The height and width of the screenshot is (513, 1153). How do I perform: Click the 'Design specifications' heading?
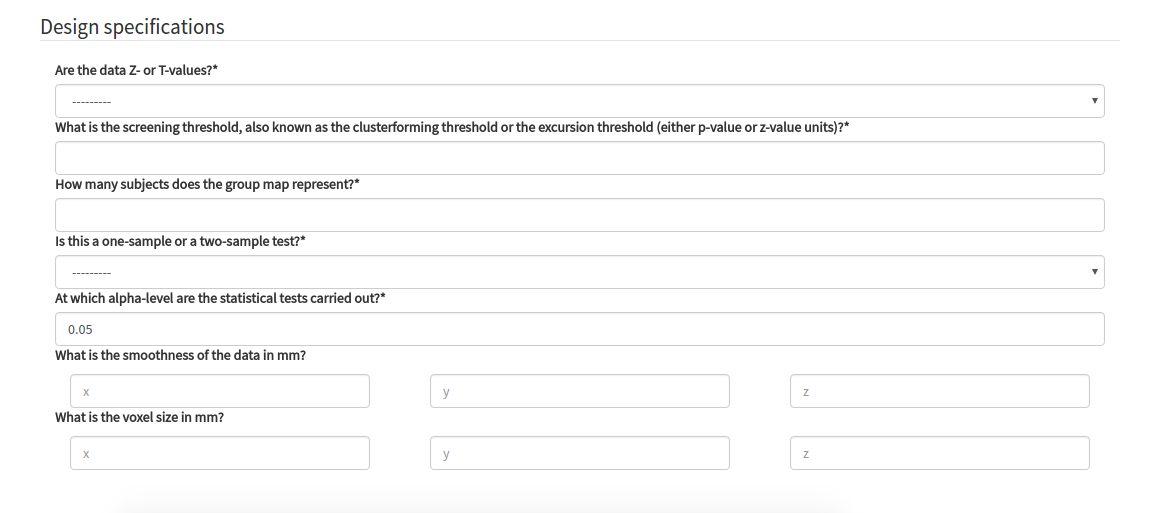tap(132, 26)
